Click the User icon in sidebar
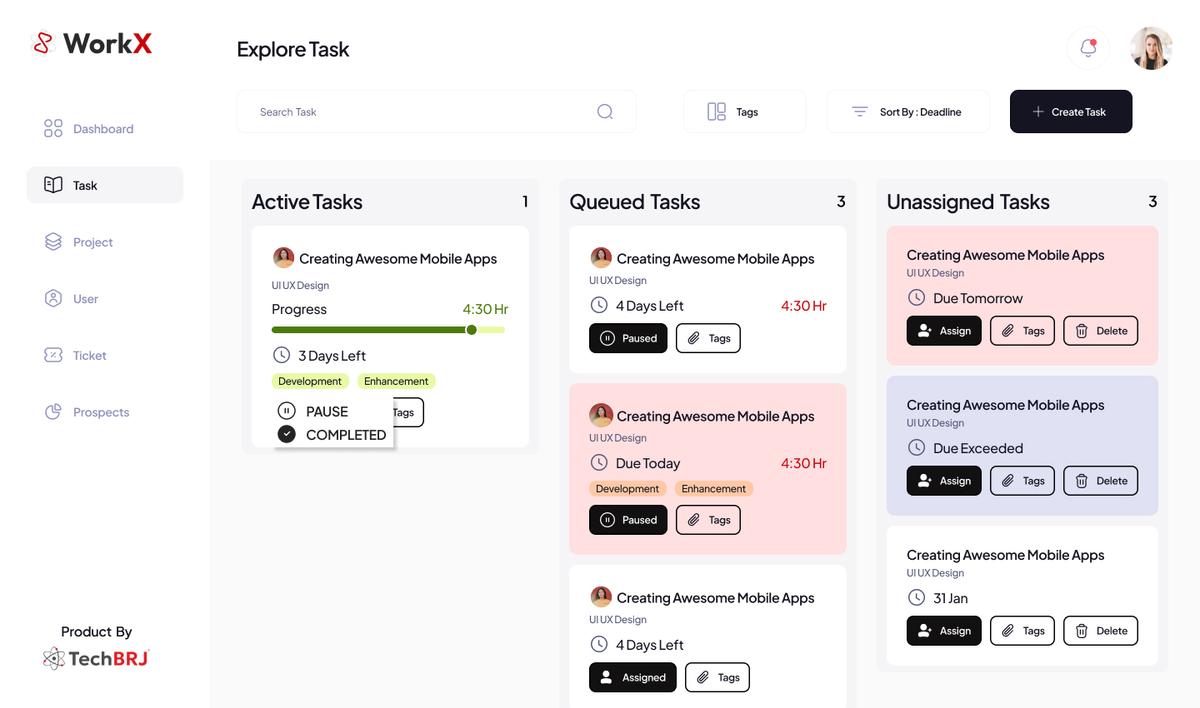Screen dimensions: 1200x708 point(53,299)
